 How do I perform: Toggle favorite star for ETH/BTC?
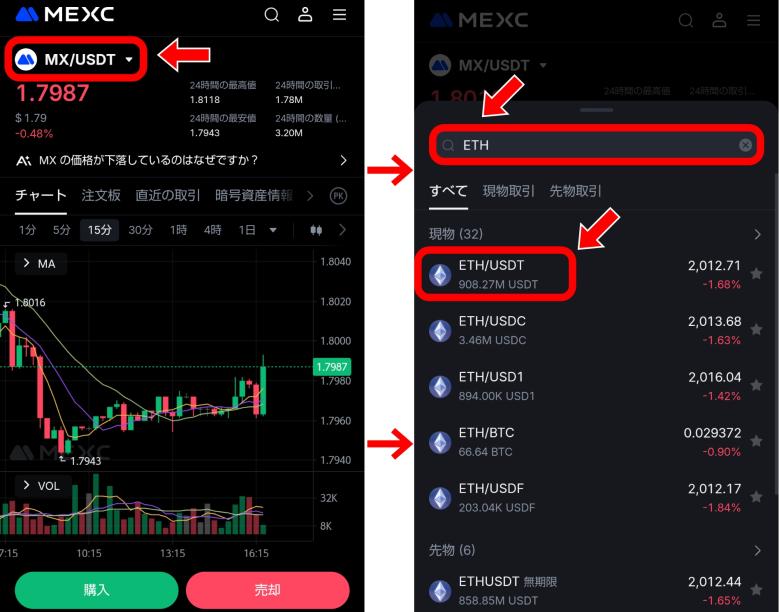756,441
